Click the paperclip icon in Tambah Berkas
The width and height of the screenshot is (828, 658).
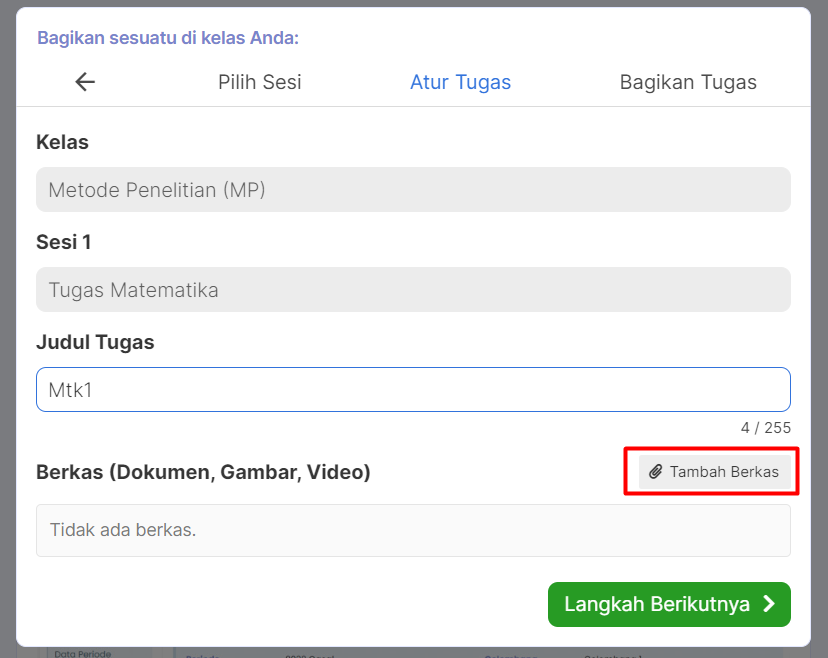tap(656, 472)
